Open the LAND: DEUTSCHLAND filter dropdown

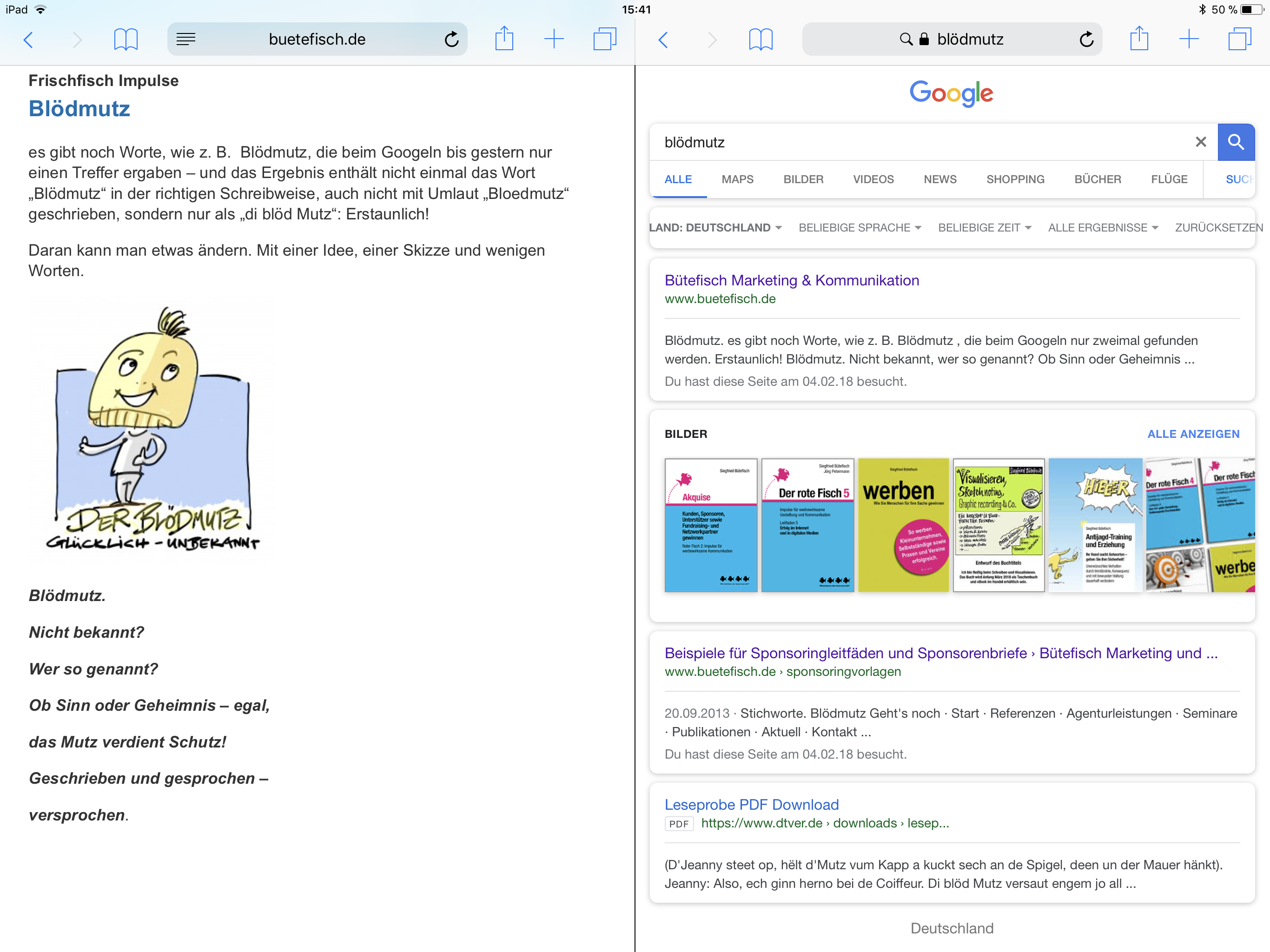coord(715,228)
